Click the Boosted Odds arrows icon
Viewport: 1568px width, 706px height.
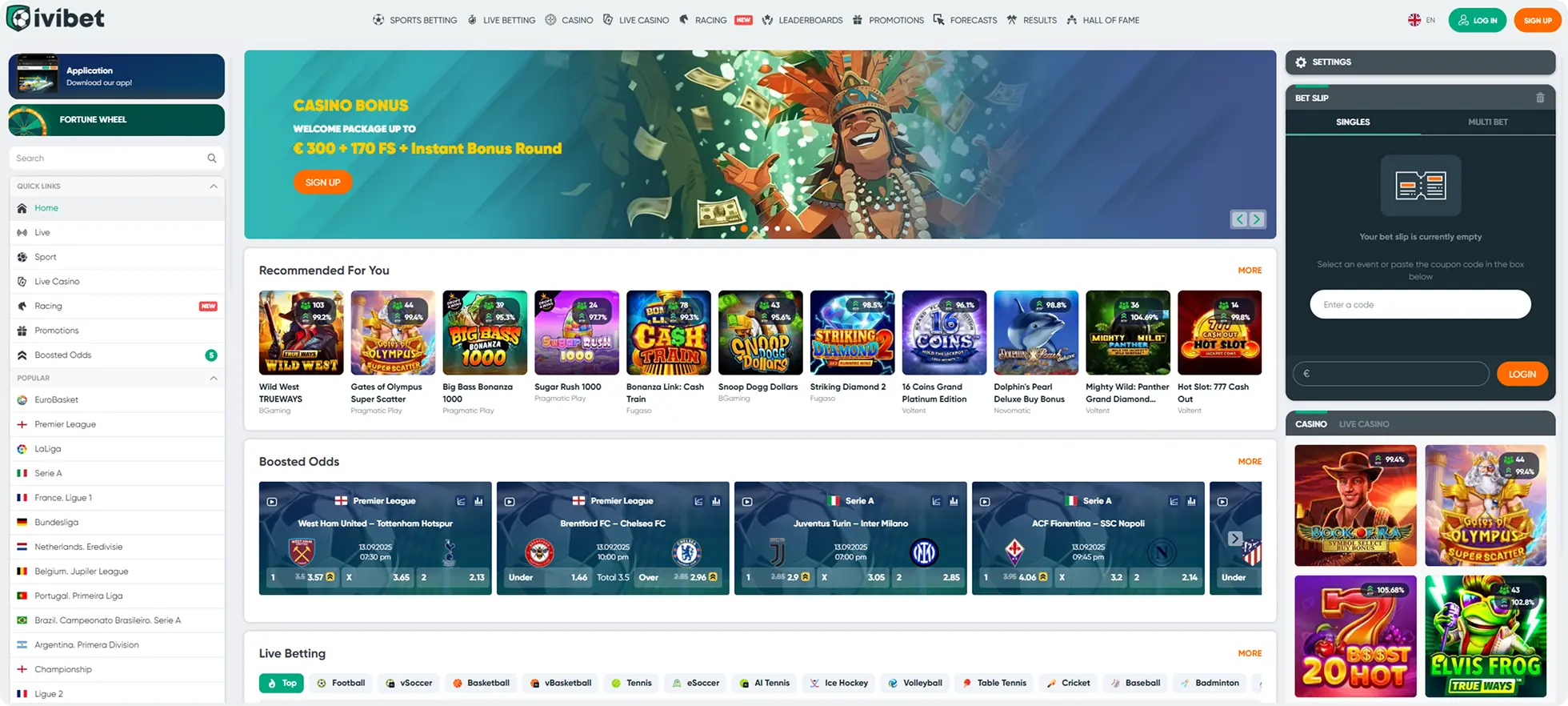(22, 355)
